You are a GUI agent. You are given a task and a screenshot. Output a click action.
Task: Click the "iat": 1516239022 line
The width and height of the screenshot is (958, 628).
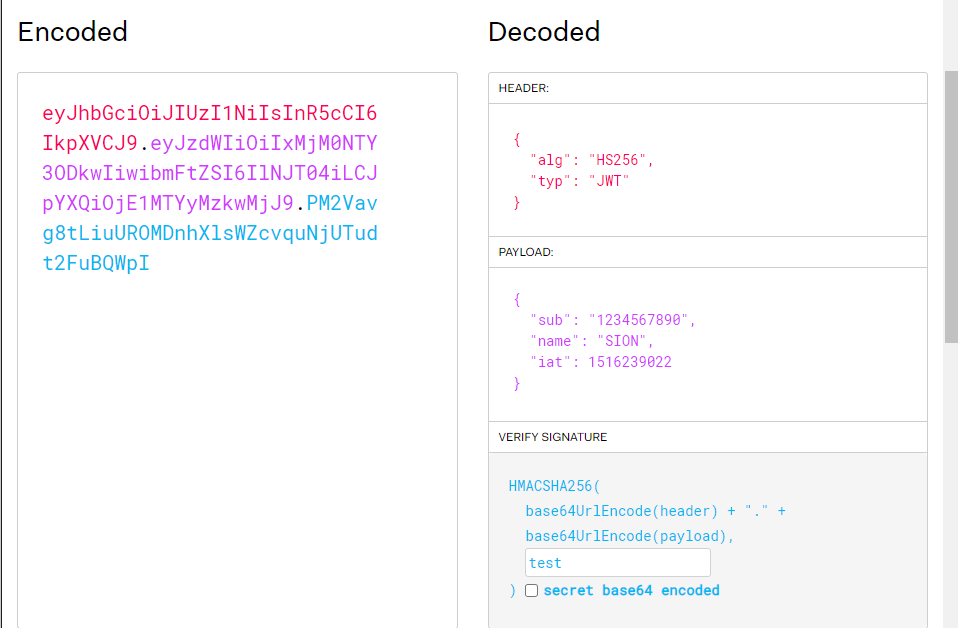pos(601,362)
